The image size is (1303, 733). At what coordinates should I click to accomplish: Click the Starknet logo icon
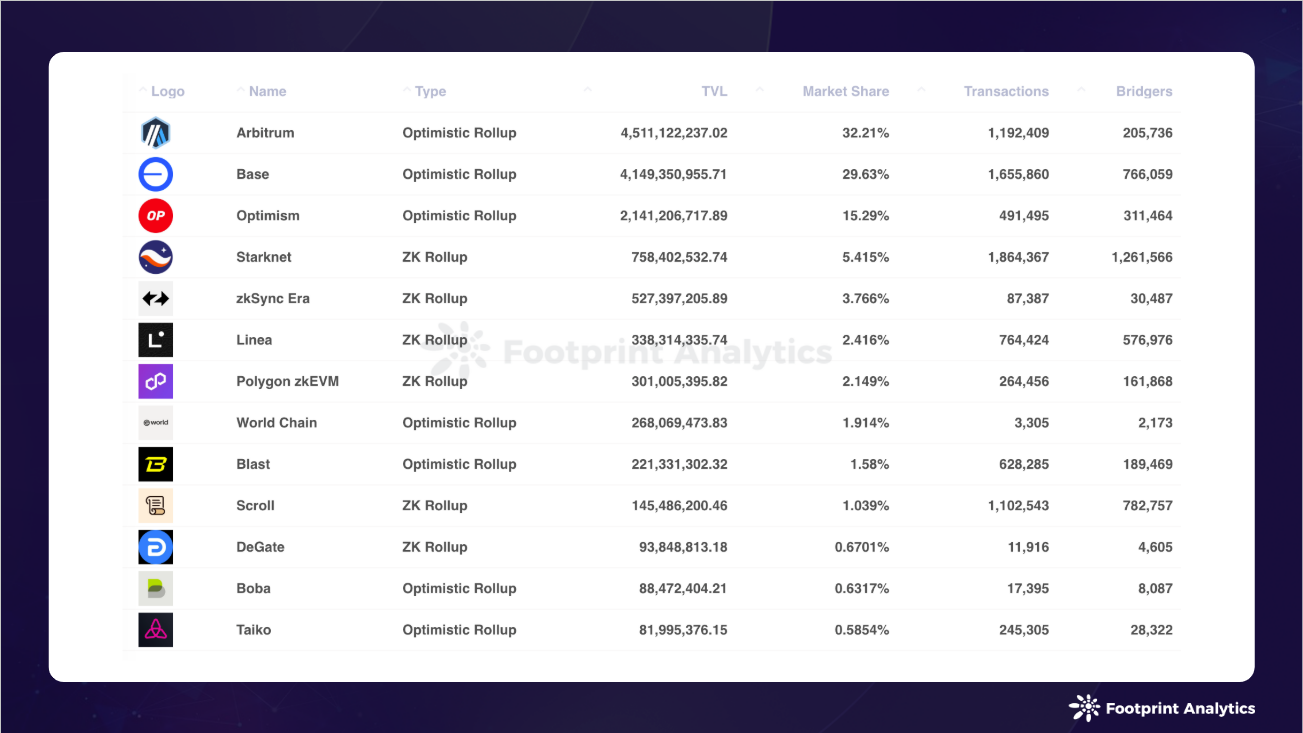[155, 257]
